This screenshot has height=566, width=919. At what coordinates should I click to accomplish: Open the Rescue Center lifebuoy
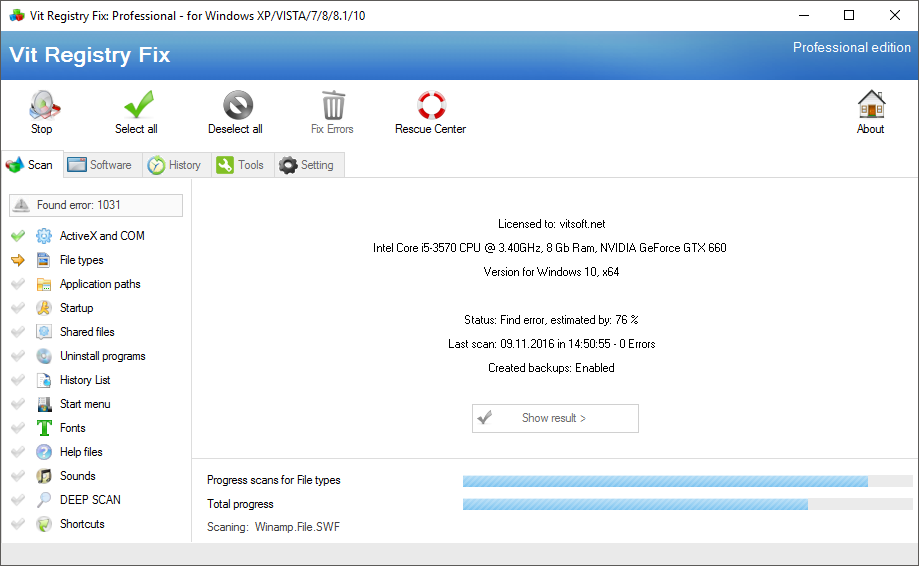pyautogui.click(x=431, y=105)
